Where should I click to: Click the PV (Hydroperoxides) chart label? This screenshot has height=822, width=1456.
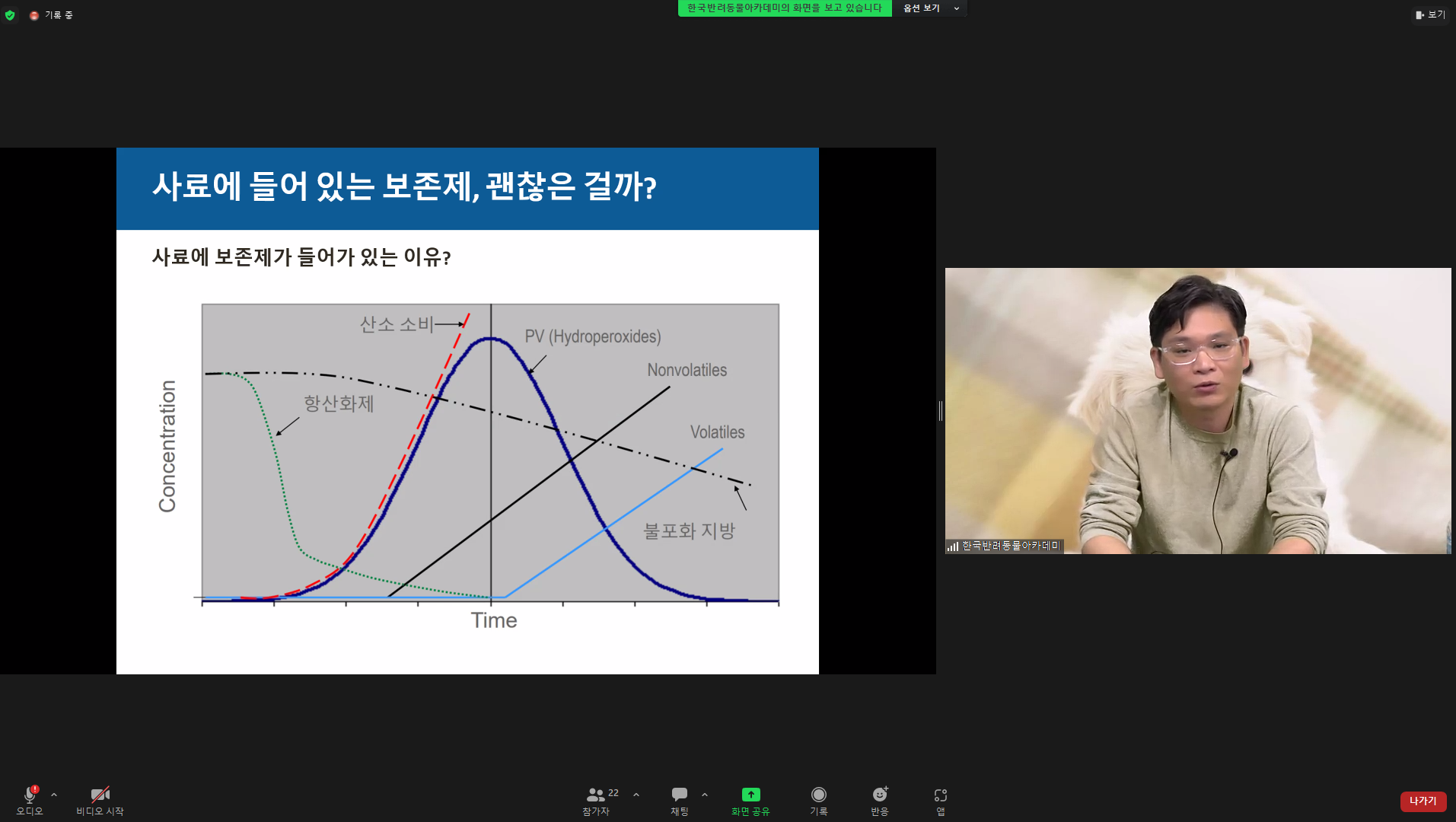coord(593,336)
